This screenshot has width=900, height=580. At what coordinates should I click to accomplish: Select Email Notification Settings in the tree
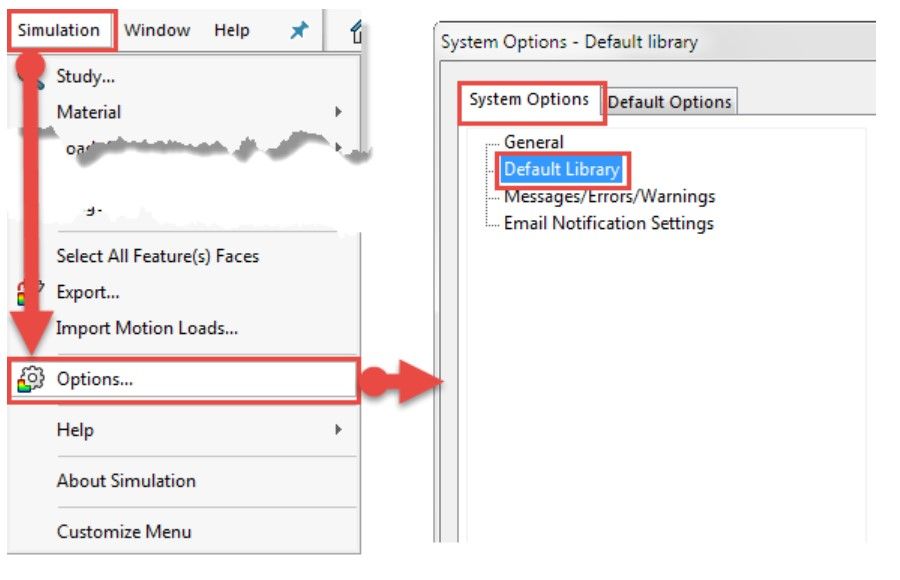click(x=608, y=223)
